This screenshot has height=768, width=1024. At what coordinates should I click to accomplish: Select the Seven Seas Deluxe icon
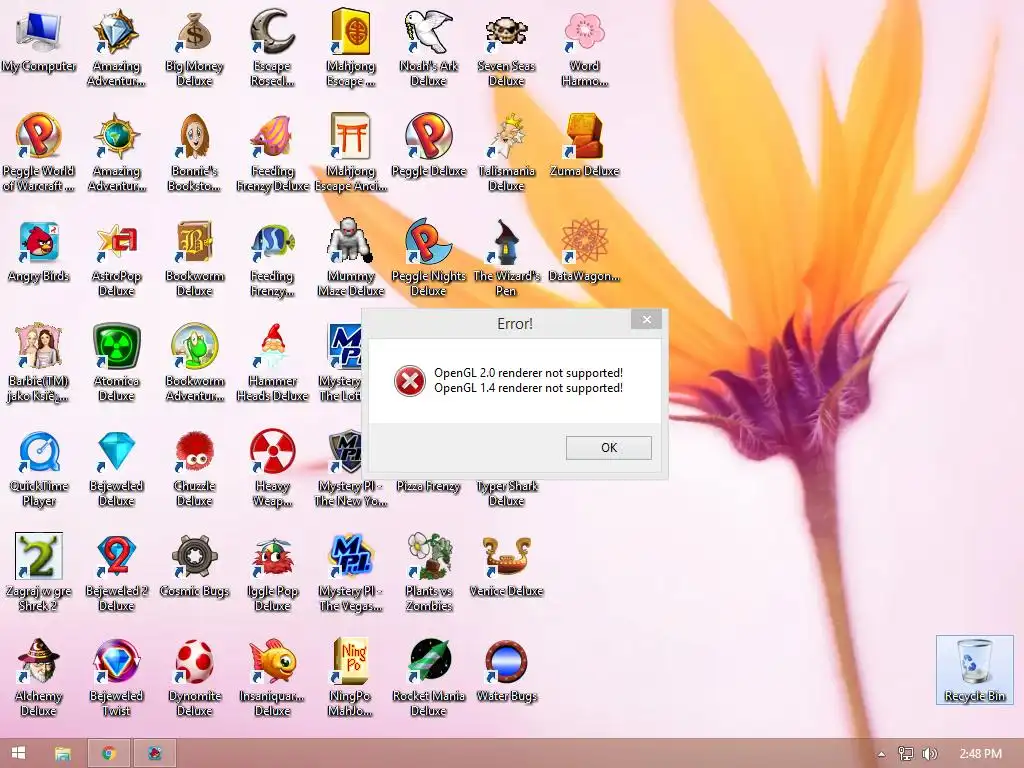click(506, 31)
